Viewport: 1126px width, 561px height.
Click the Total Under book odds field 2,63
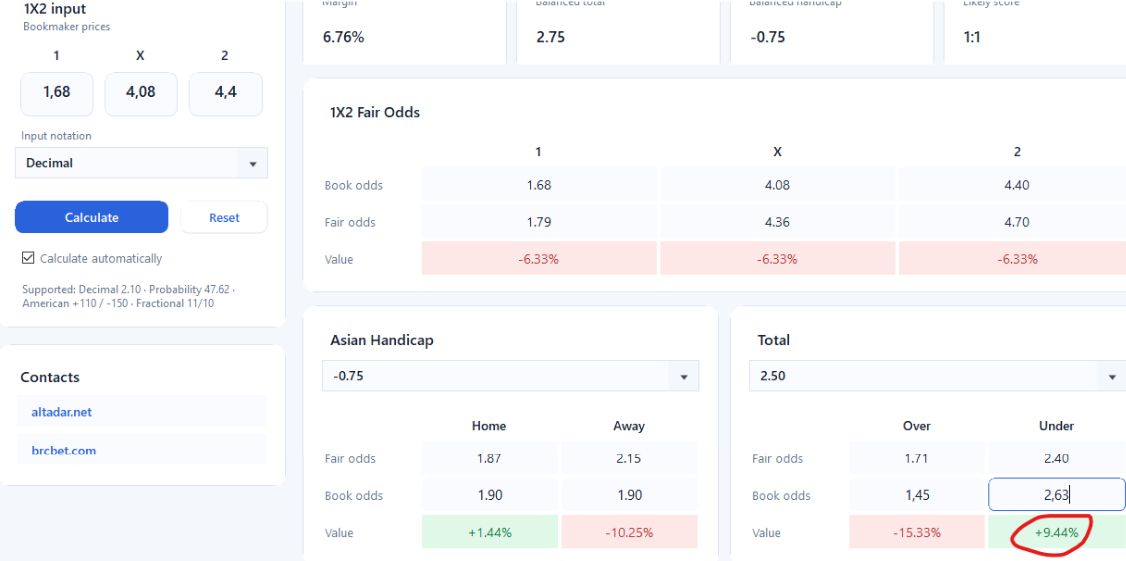[x=1056, y=496]
